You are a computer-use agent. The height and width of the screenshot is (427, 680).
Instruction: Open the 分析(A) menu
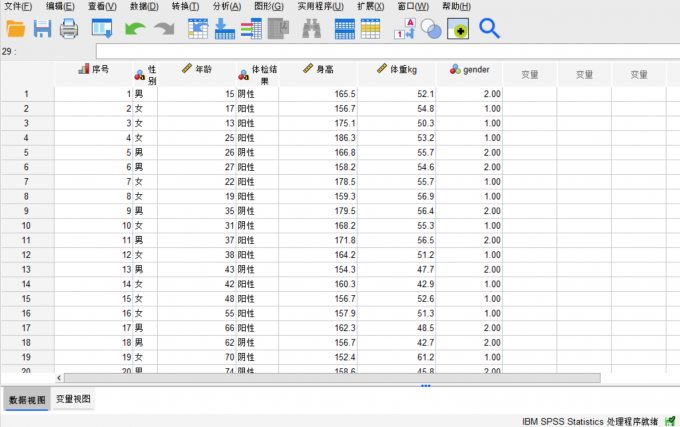pos(227,7)
